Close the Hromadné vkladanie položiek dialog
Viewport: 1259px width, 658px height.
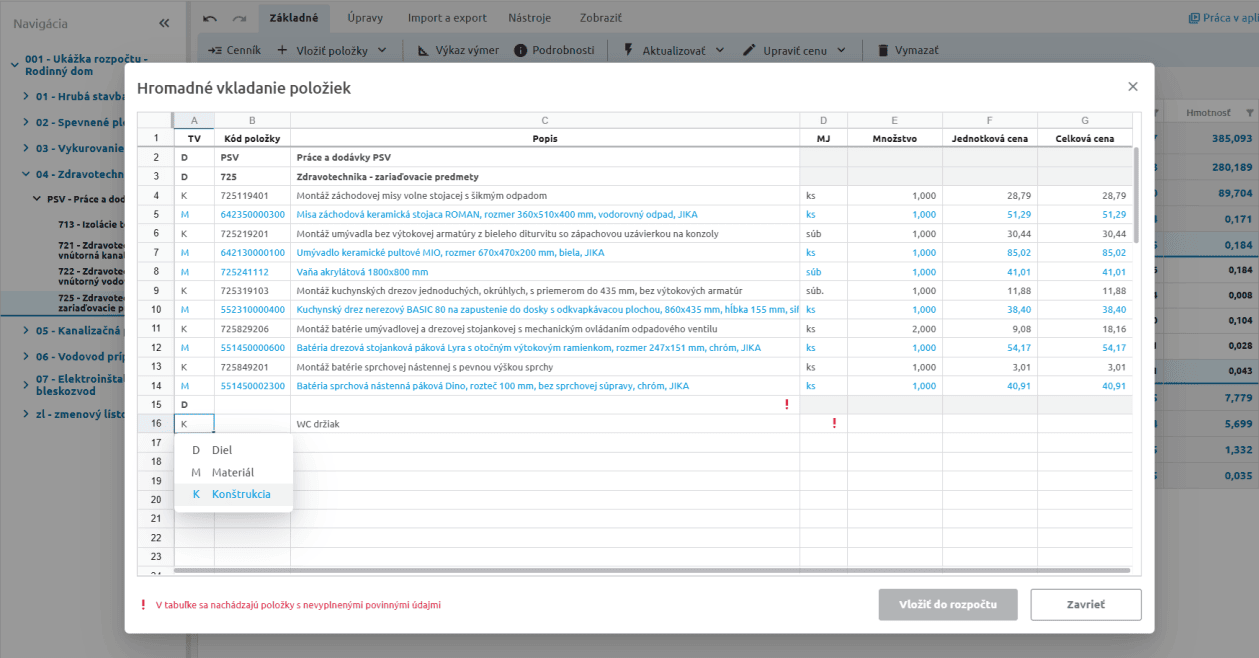[1133, 87]
